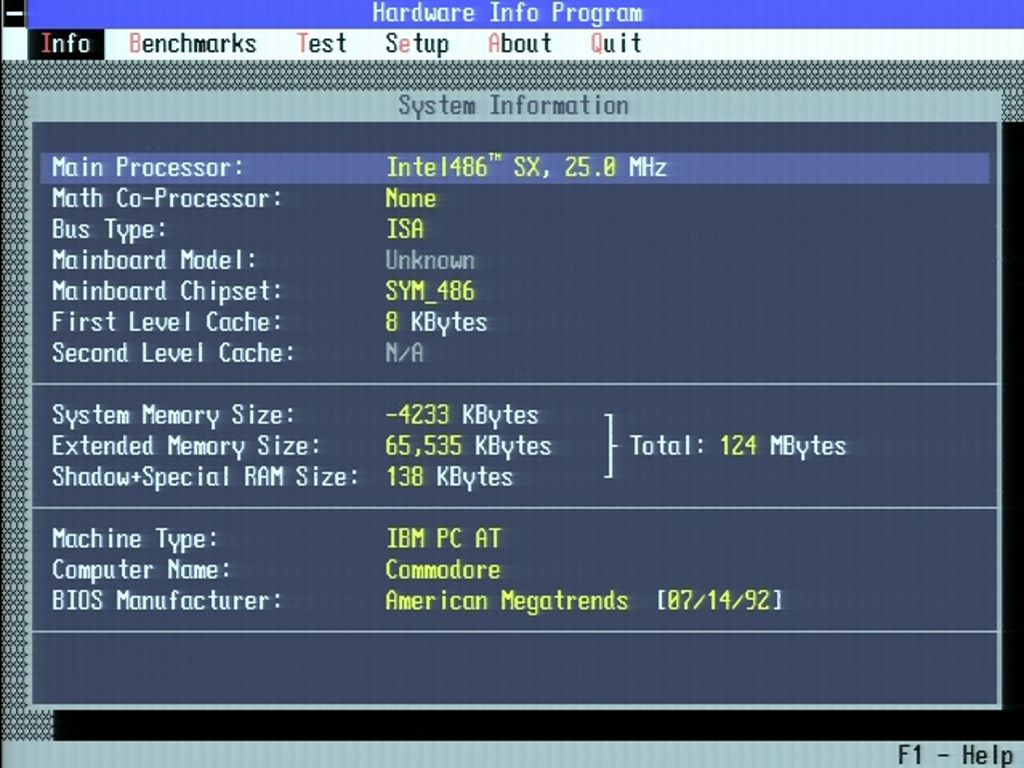Click the -4233 KBytes value
This screenshot has width=1024, height=768.
click(462, 415)
